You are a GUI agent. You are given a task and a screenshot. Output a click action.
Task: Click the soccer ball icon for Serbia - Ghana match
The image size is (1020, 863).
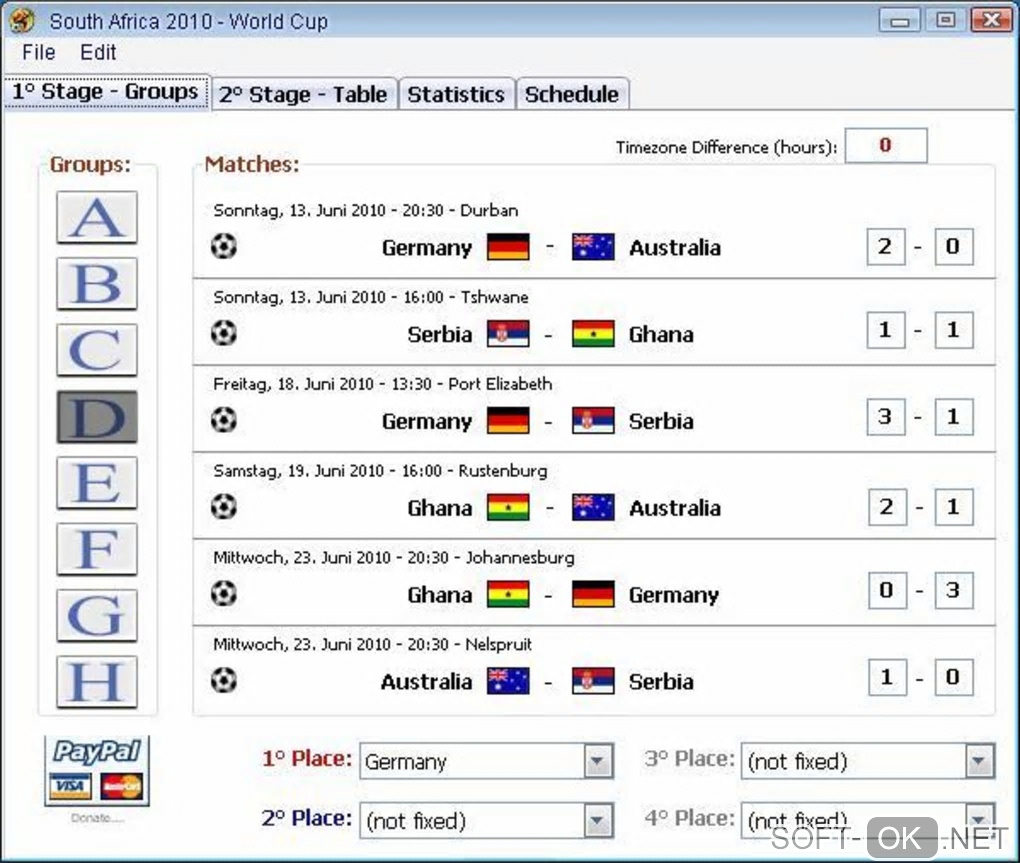tap(224, 333)
